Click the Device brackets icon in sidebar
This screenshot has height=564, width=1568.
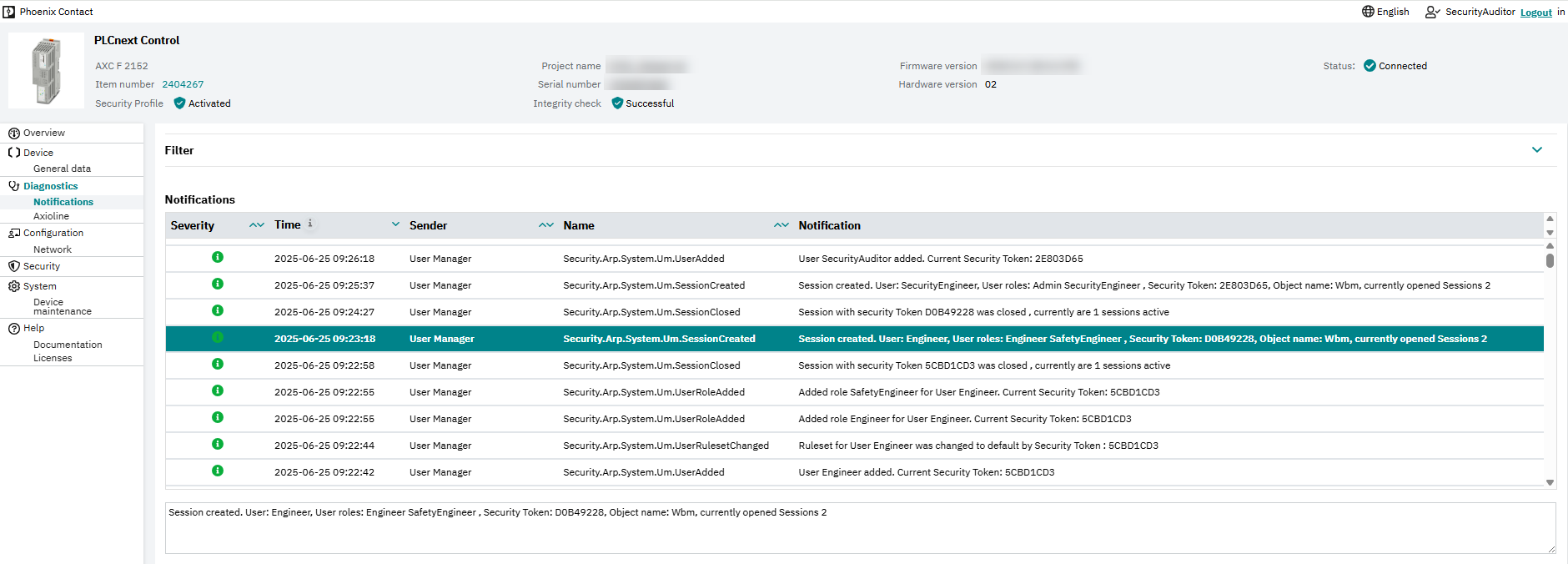click(x=14, y=153)
